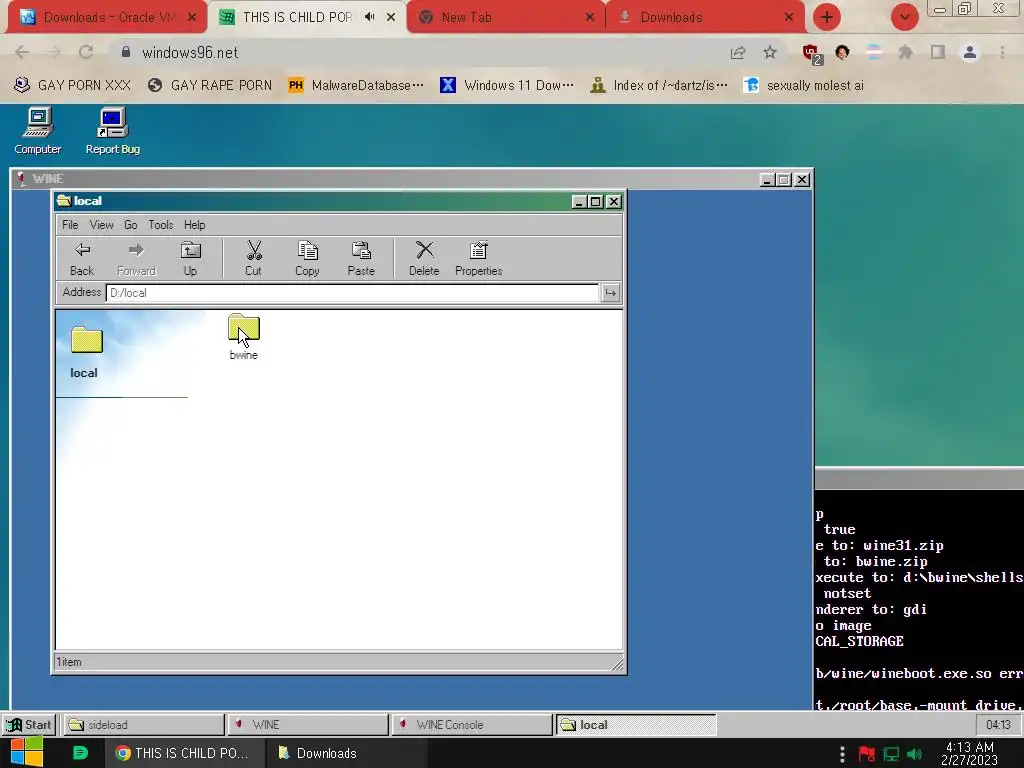The image size is (1024, 768).
Task: Click large local folder icon in sidebar
Action: 87,340
